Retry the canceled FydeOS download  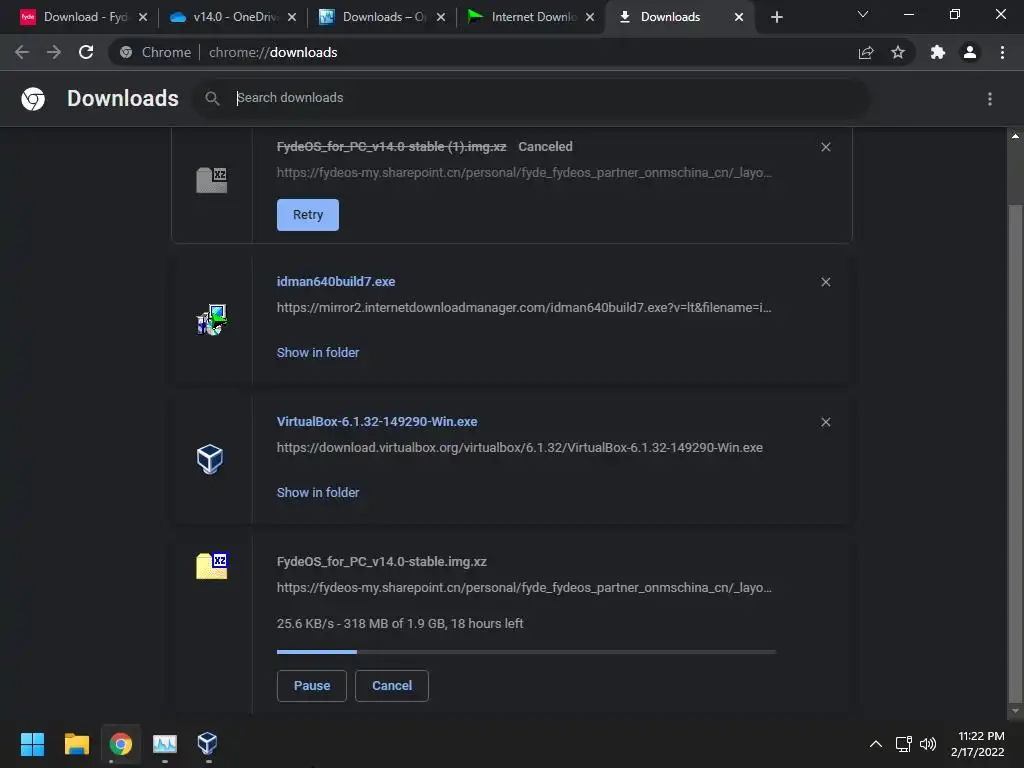[308, 215]
